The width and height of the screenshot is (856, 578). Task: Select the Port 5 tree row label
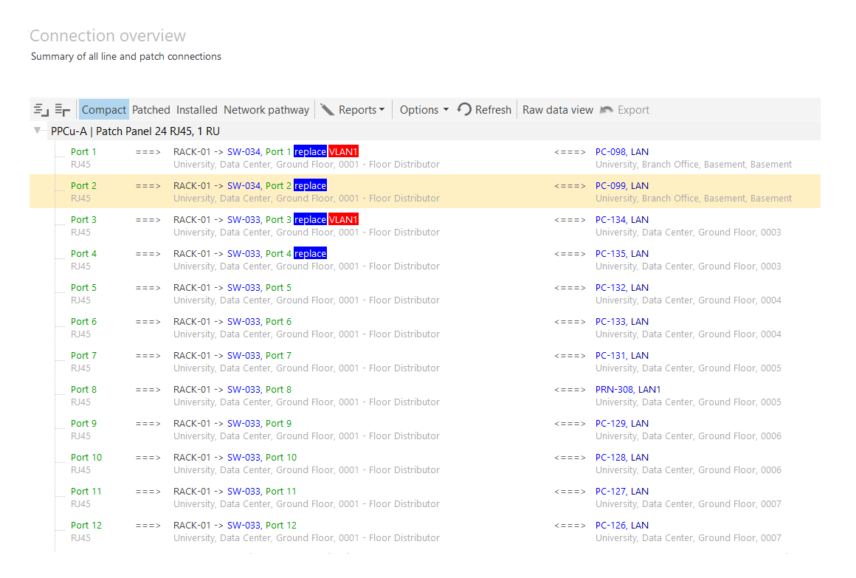83,288
